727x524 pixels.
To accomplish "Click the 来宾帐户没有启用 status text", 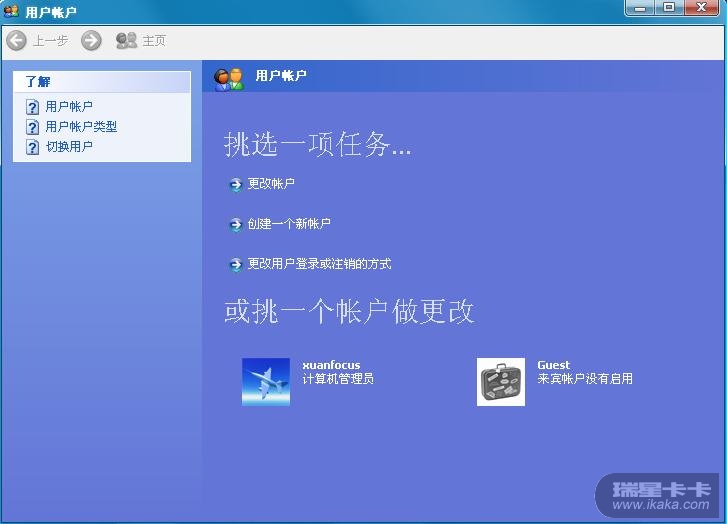I will (585, 379).
